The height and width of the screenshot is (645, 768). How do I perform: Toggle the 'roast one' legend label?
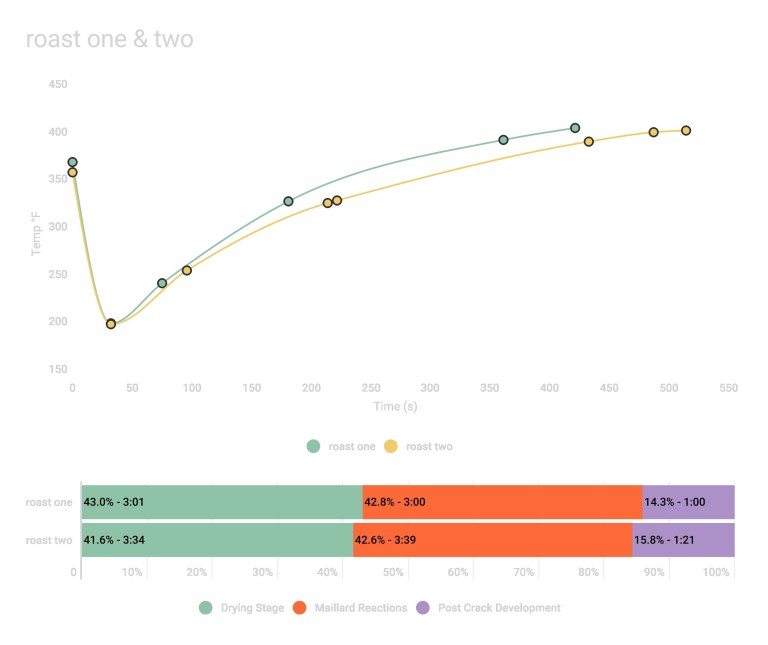(349, 447)
